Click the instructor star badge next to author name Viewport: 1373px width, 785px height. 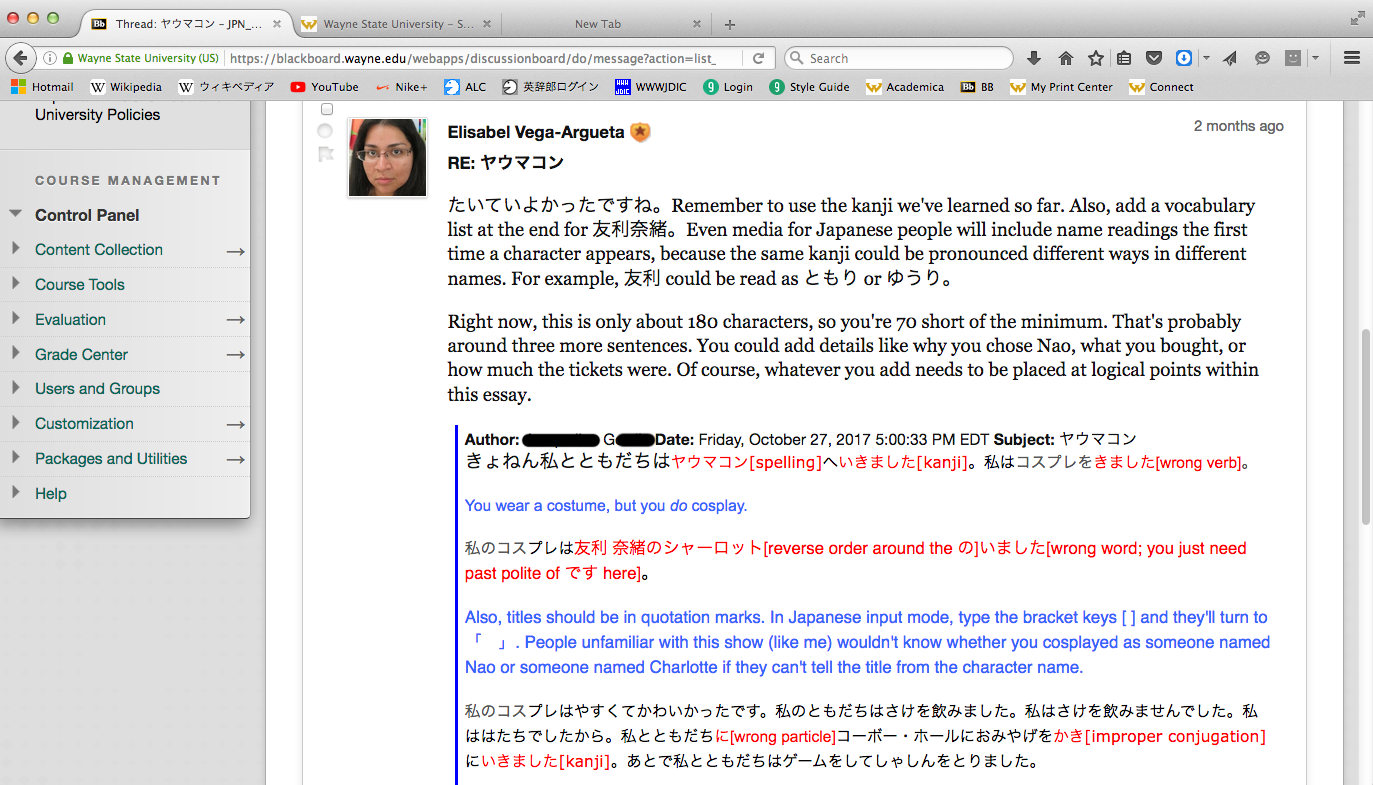[x=640, y=132]
